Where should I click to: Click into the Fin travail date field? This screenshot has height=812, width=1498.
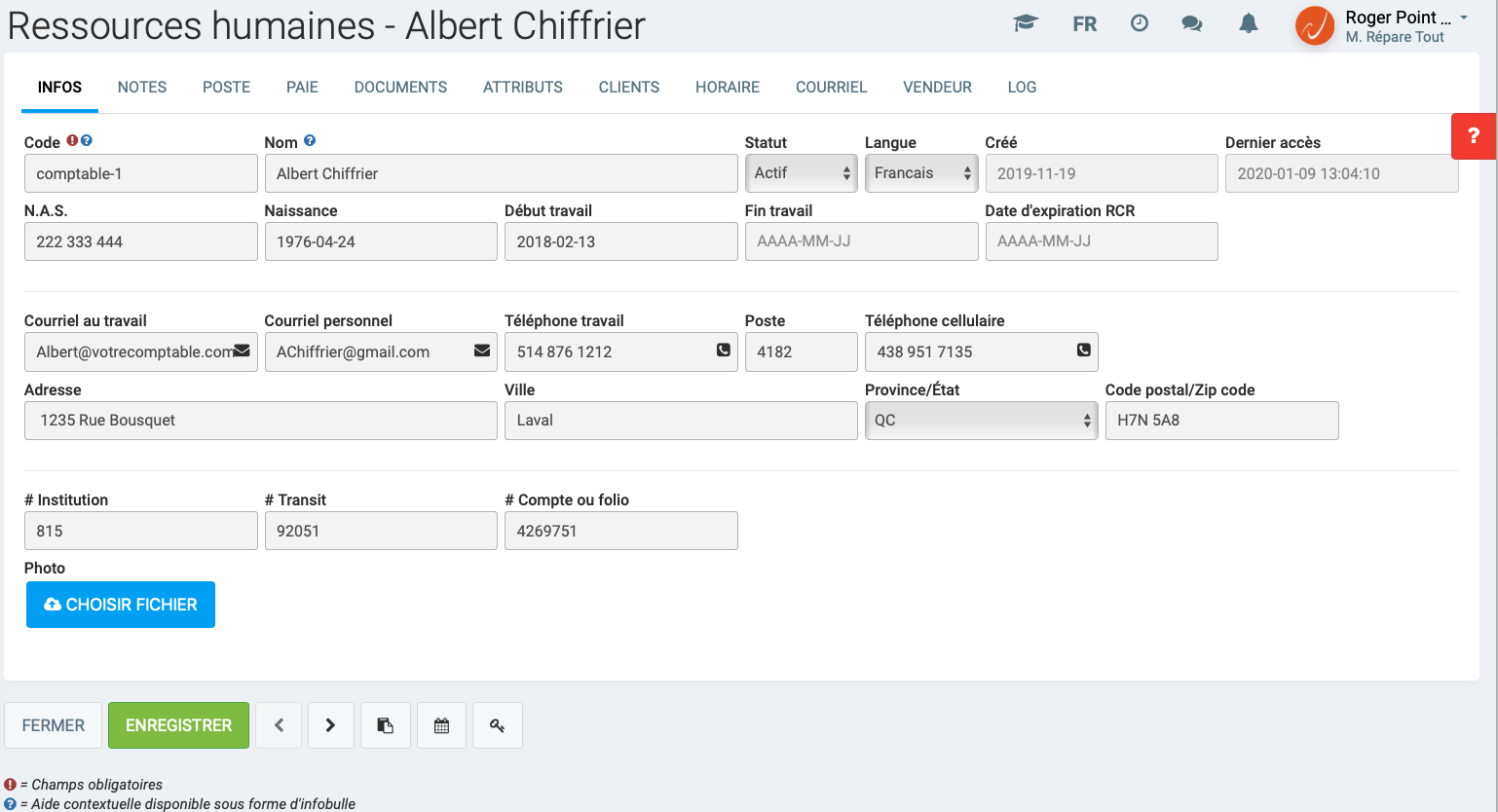[x=860, y=241]
